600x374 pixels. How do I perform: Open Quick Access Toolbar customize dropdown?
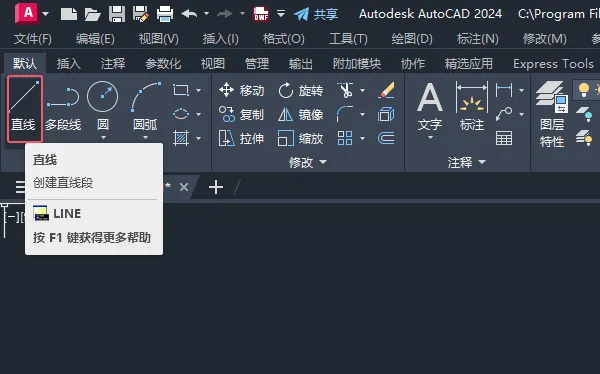(281, 14)
